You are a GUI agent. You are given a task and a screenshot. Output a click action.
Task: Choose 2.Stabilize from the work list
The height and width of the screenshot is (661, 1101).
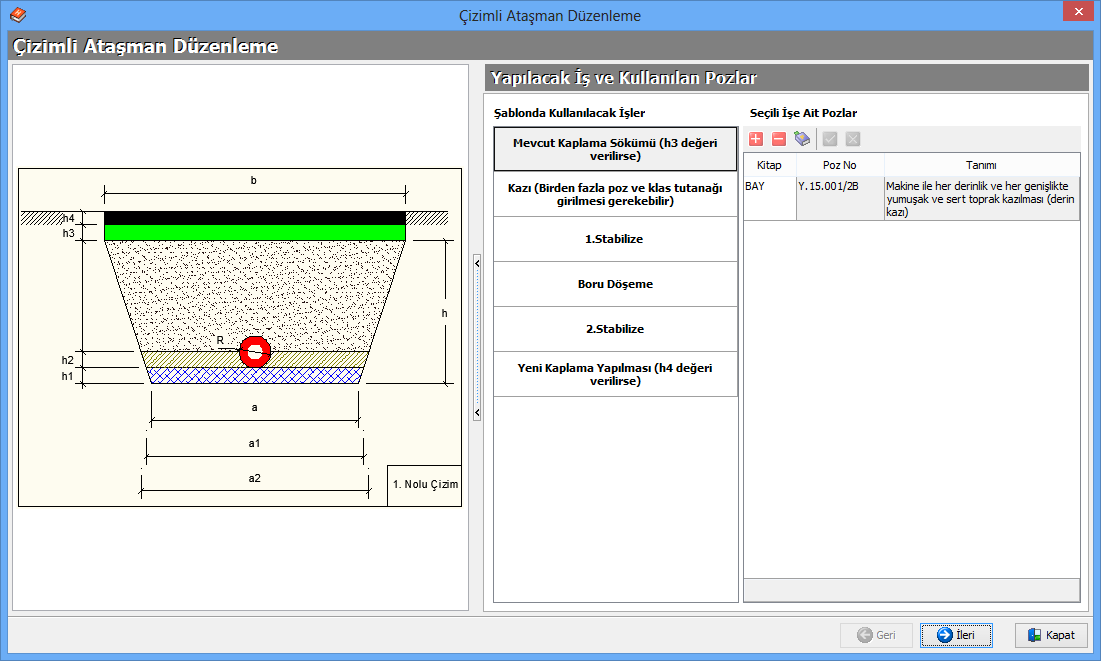[615, 329]
